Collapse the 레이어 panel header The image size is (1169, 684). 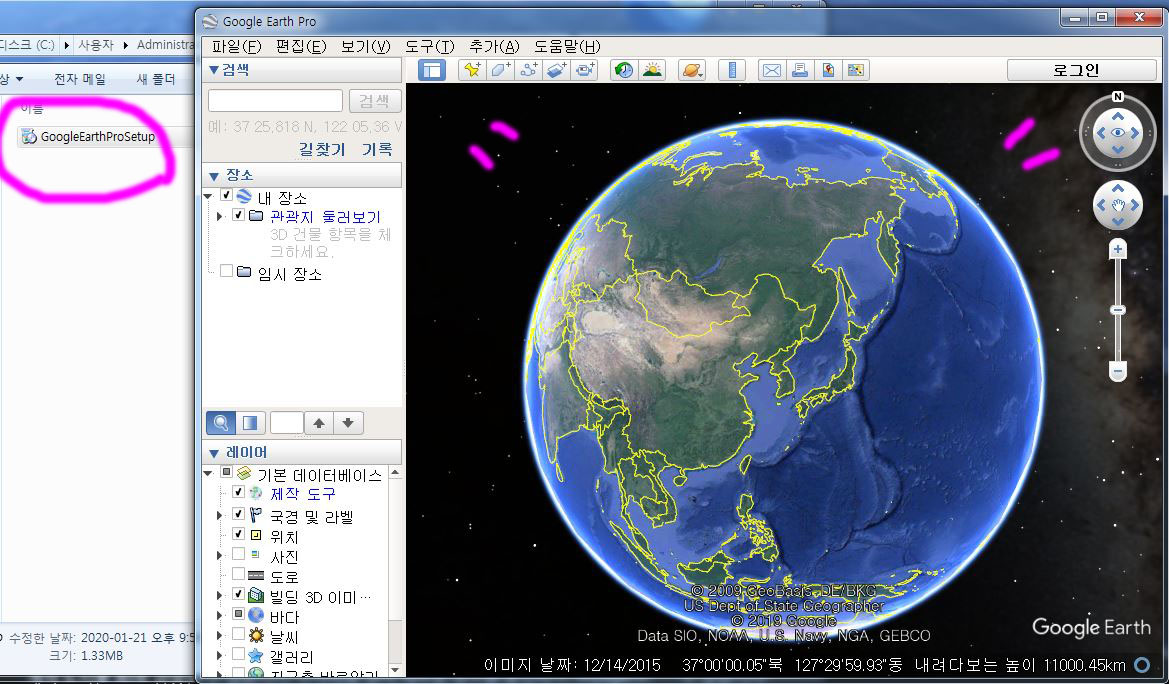pyautogui.click(x=302, y=453)
